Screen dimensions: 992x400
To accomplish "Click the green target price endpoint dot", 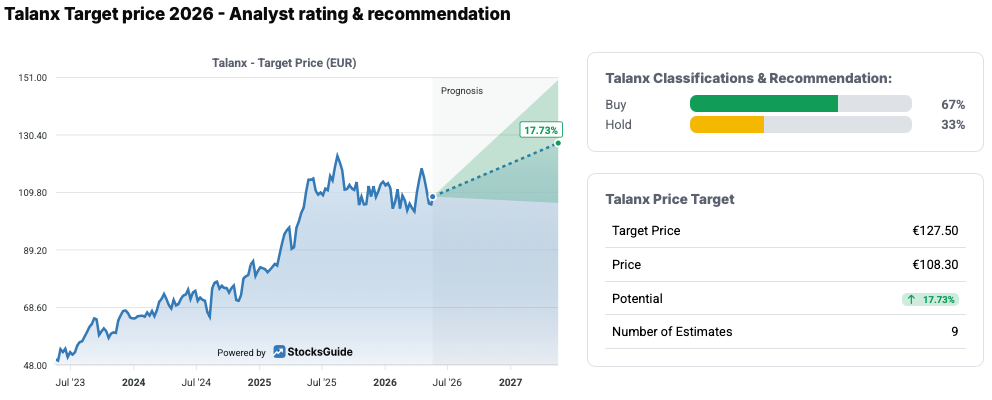I will 558,143.
